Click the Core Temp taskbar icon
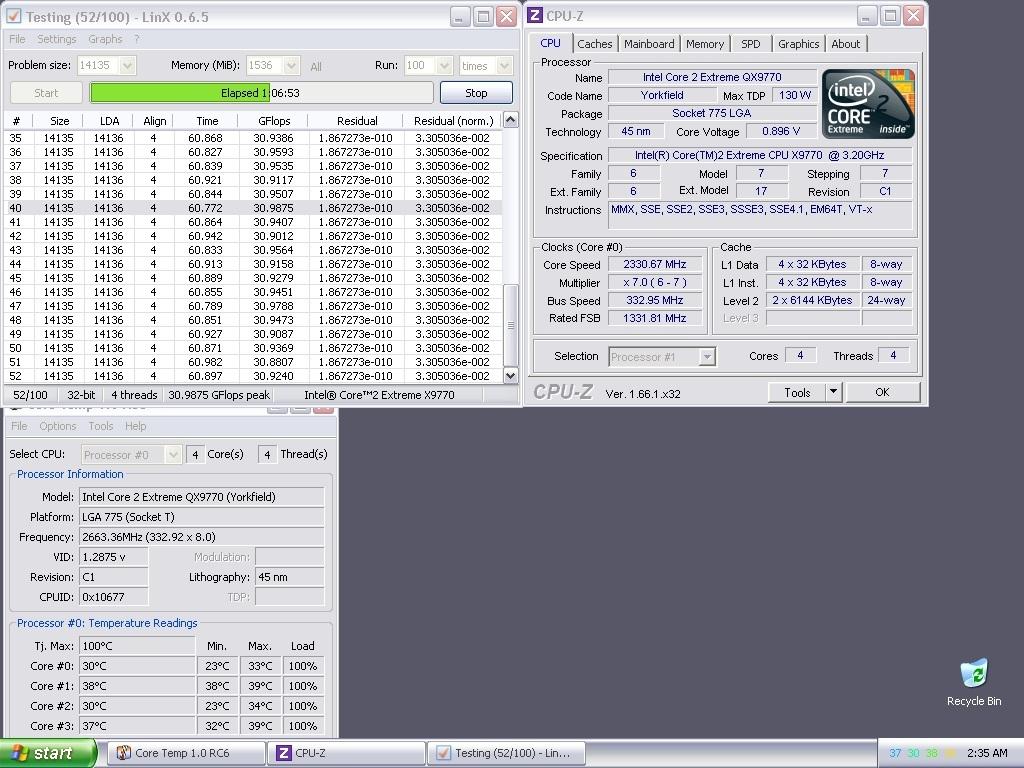This screenshot has height=768, width=1024. pyautogui.click(x=123, y=753)
